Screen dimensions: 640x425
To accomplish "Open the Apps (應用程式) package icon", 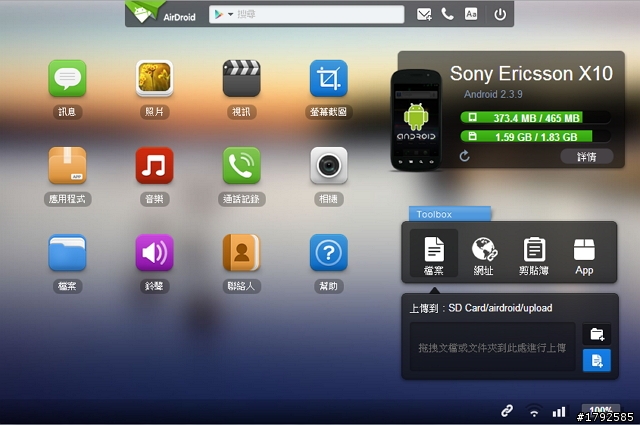I will click(67, 165).
